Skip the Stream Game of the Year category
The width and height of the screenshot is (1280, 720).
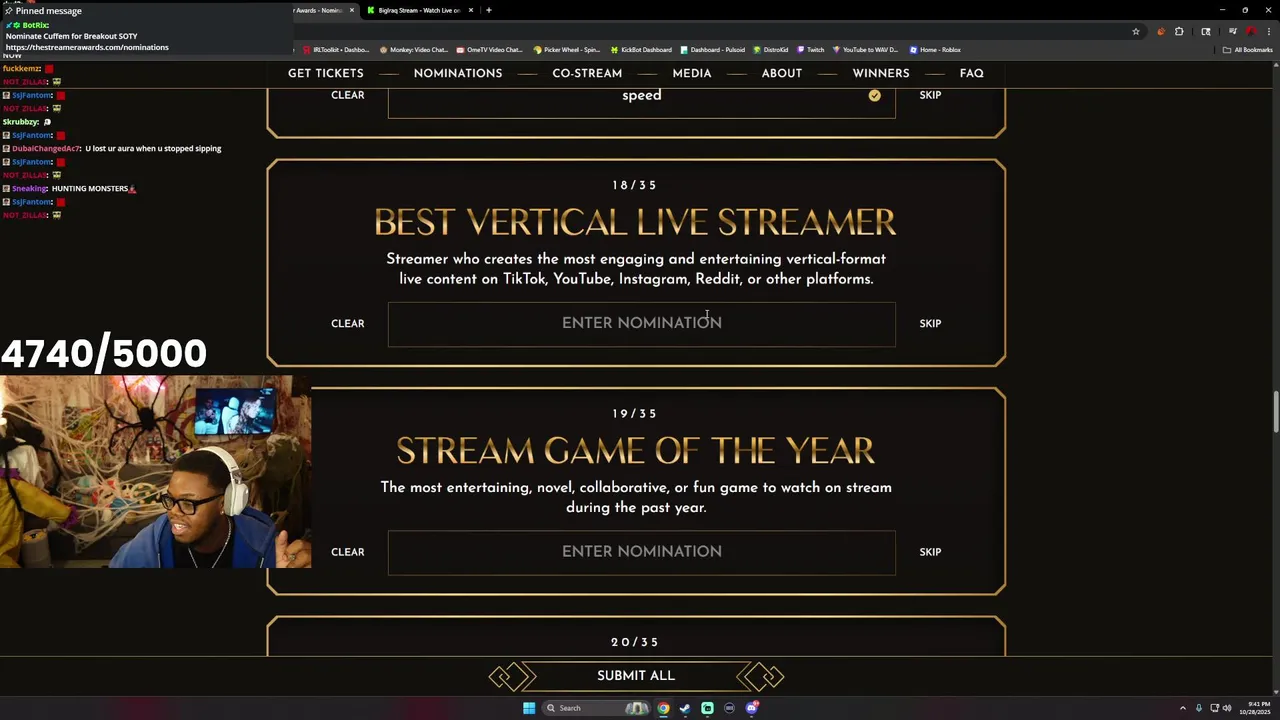point(930,552)
